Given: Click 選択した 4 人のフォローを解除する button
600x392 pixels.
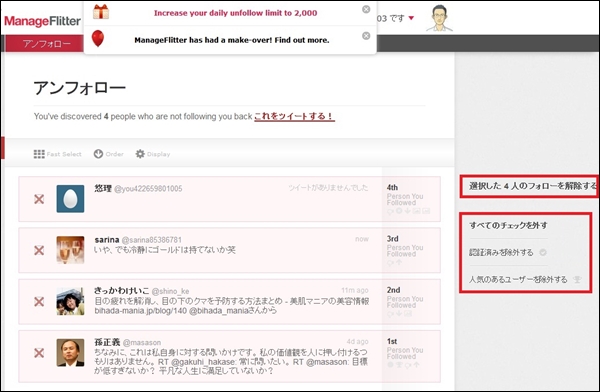Looking at the screenshot, I should (x=529, y=186).
